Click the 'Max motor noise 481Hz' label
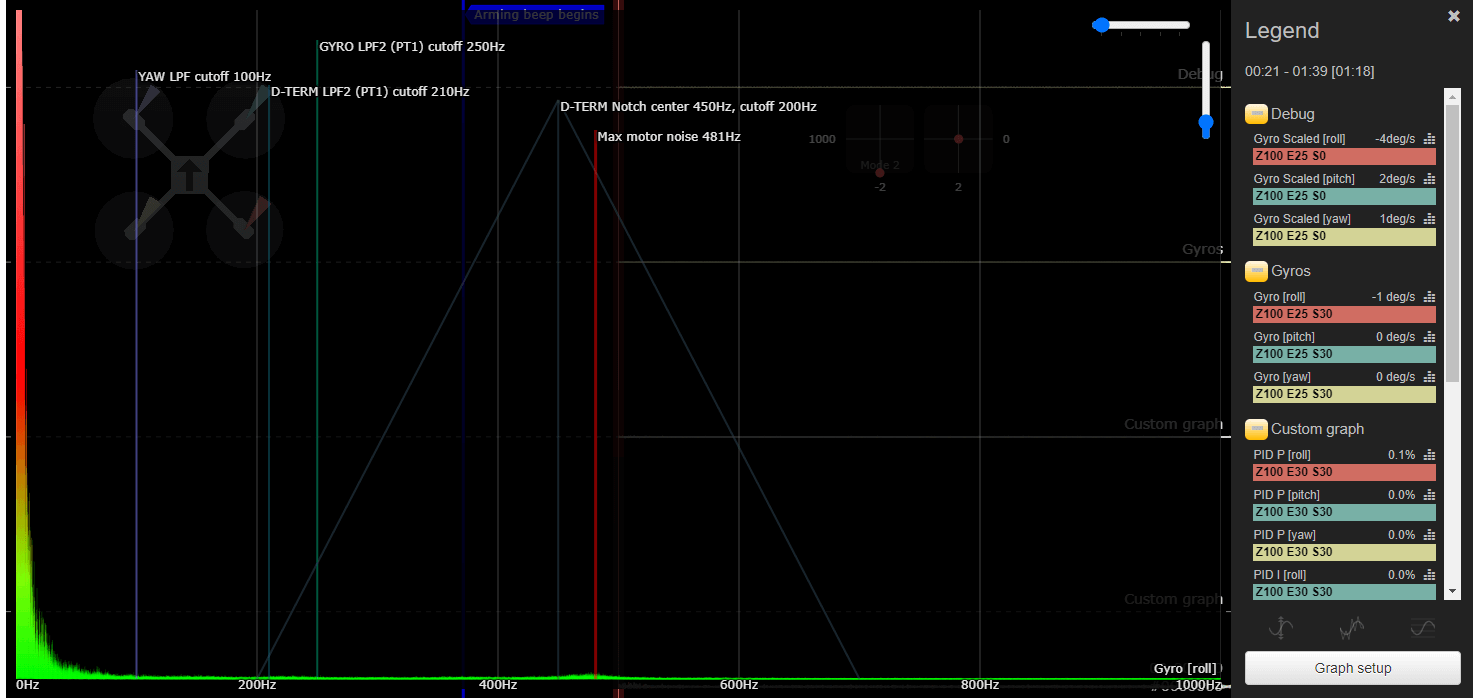1473x698 pixels. (x=669, y=136)
